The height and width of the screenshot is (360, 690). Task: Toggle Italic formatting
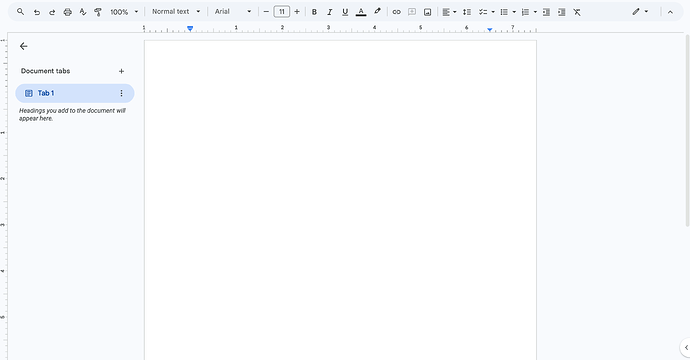330,12
